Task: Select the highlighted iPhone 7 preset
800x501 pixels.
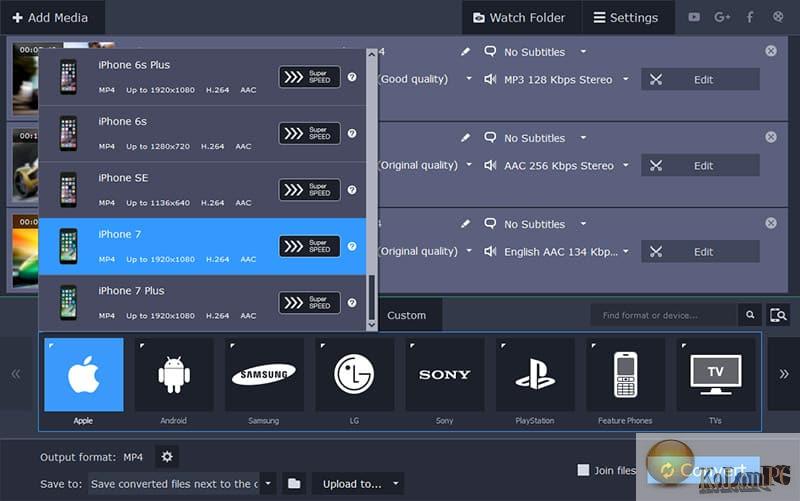Action: coord(202,246)
